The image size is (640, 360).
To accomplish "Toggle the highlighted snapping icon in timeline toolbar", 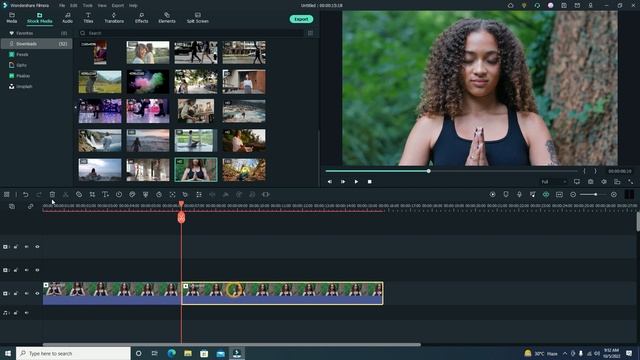I will click(546, 195).
